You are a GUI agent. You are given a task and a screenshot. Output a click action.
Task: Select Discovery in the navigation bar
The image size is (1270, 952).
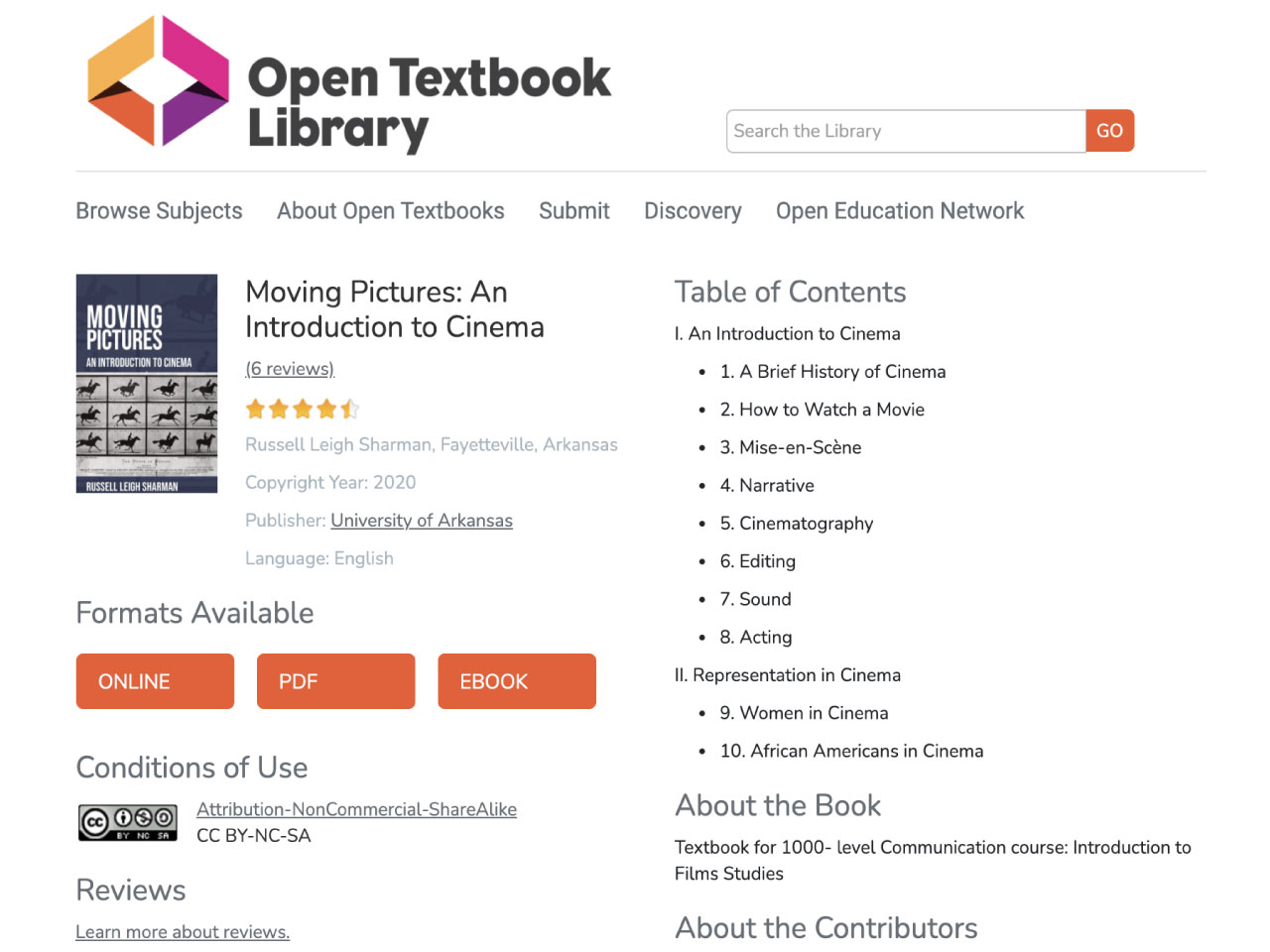(x=693, y=211)
